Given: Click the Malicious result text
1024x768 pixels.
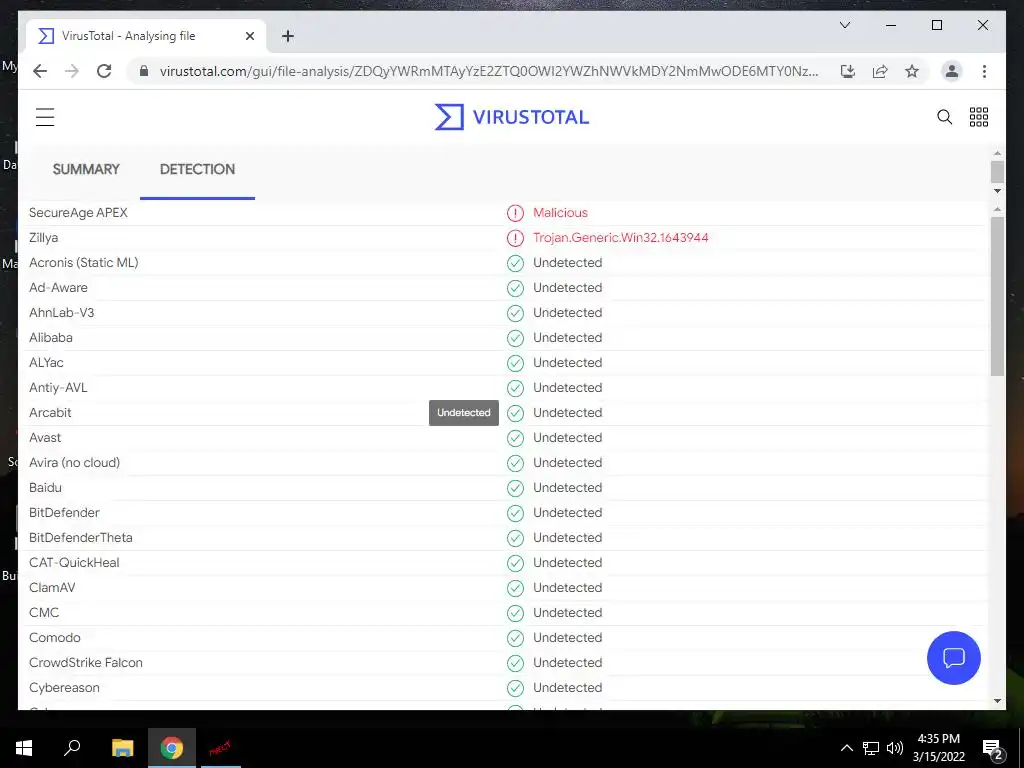Looking at the screenshot, I should click(x=560, y=213).
